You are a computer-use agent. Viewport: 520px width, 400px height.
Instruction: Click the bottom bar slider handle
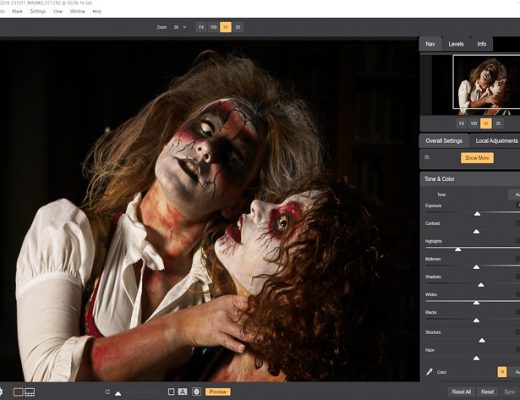(118, 394)
